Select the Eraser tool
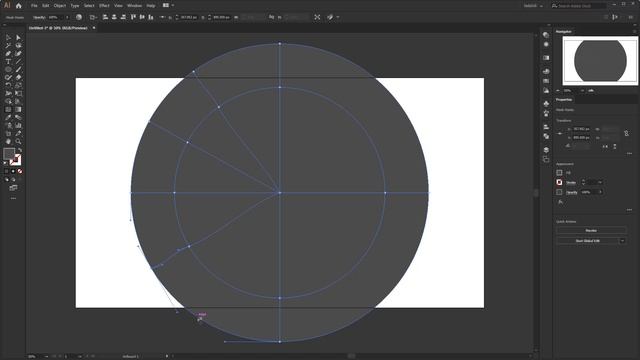640x360 pixels. point(18,78)
